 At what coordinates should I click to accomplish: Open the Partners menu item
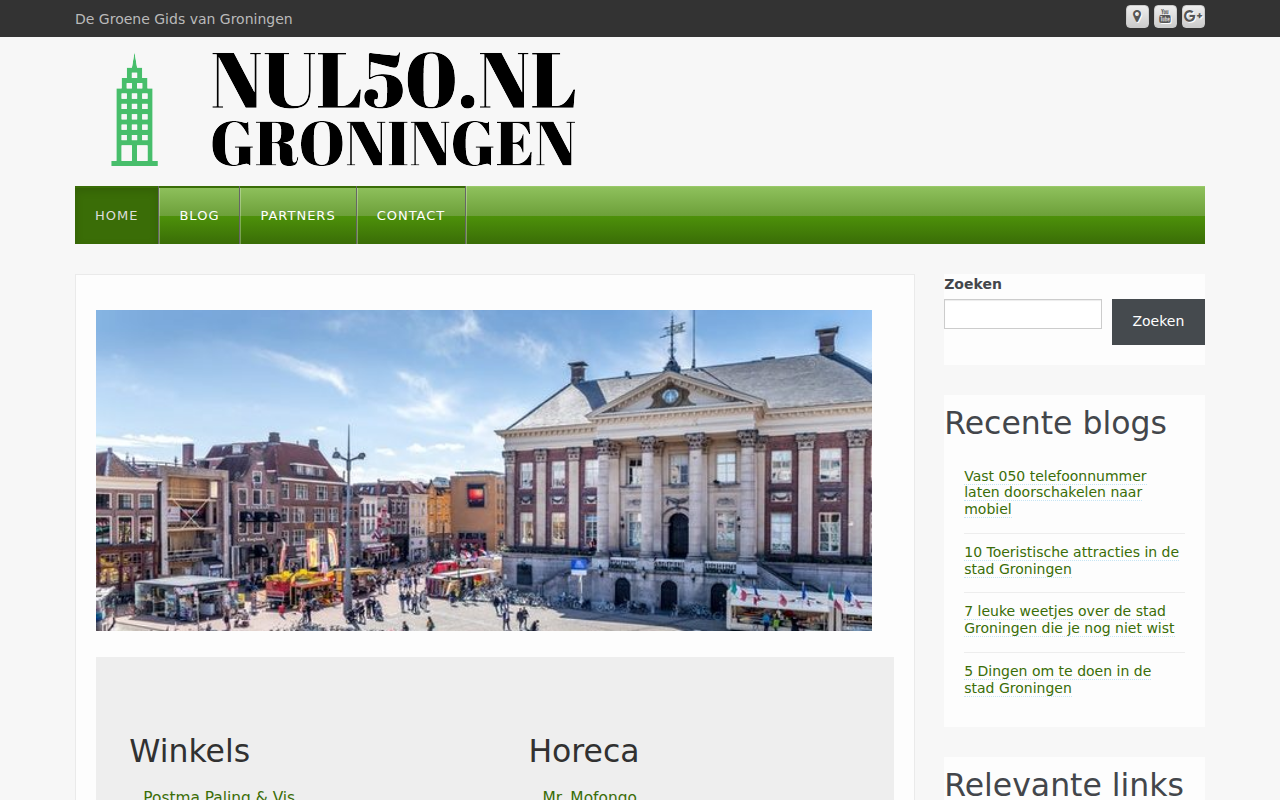(298, 215)
